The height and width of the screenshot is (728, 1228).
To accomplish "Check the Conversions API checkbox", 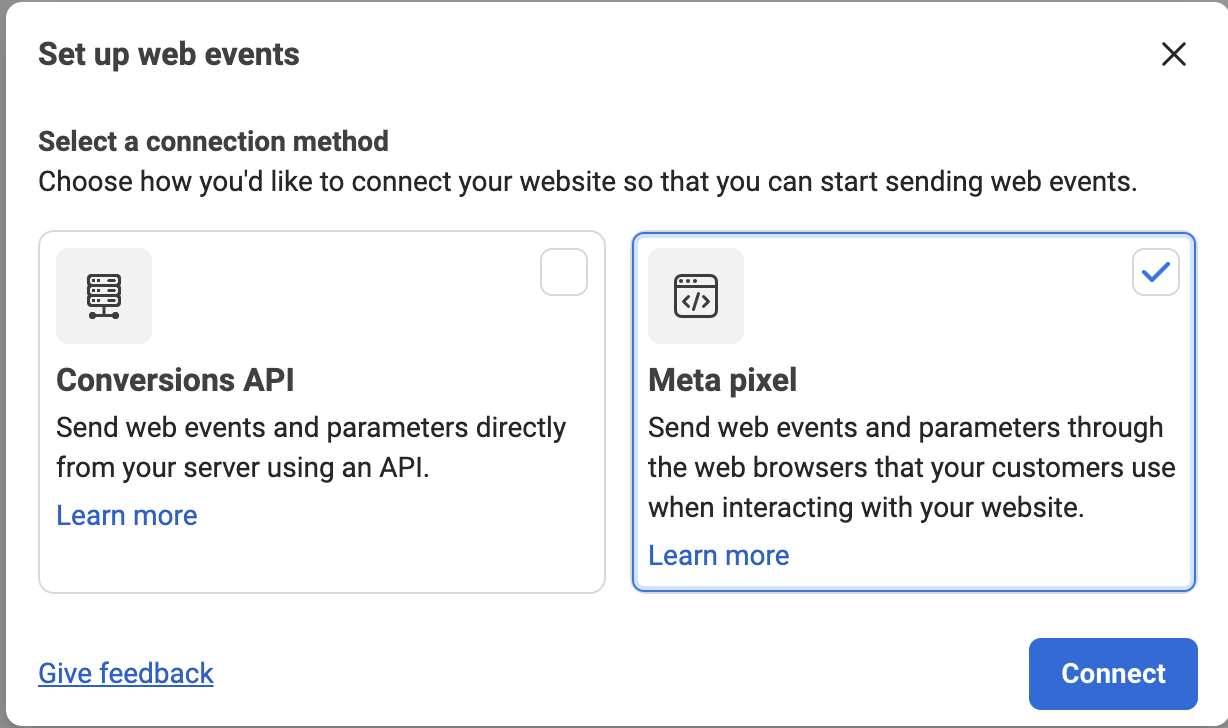I will 564,272.
